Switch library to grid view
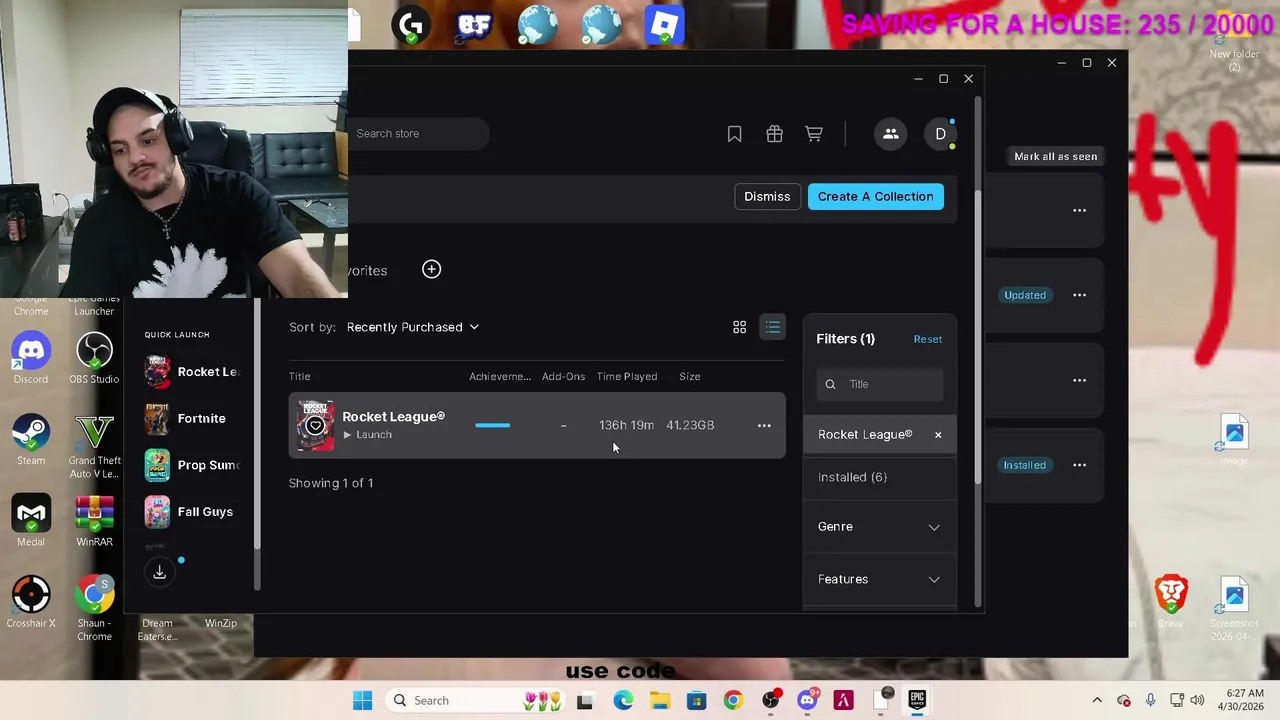Image resolution: width=1280 pixels, height=720 pixels. [739, 327]
